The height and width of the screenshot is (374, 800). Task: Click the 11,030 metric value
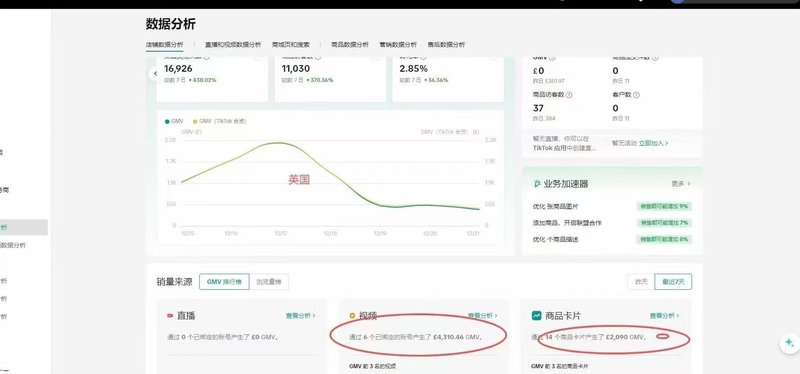click(x=296, y=69)
